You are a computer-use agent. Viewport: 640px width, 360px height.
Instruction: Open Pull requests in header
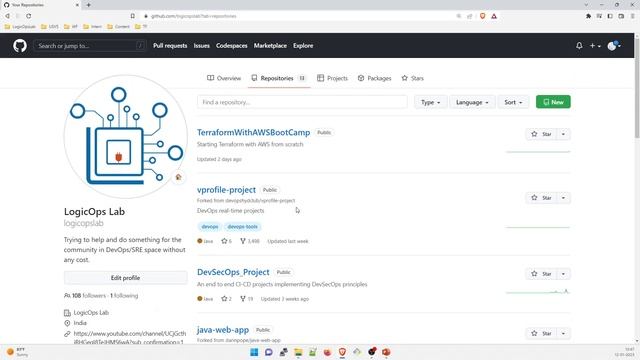point(170,46)
